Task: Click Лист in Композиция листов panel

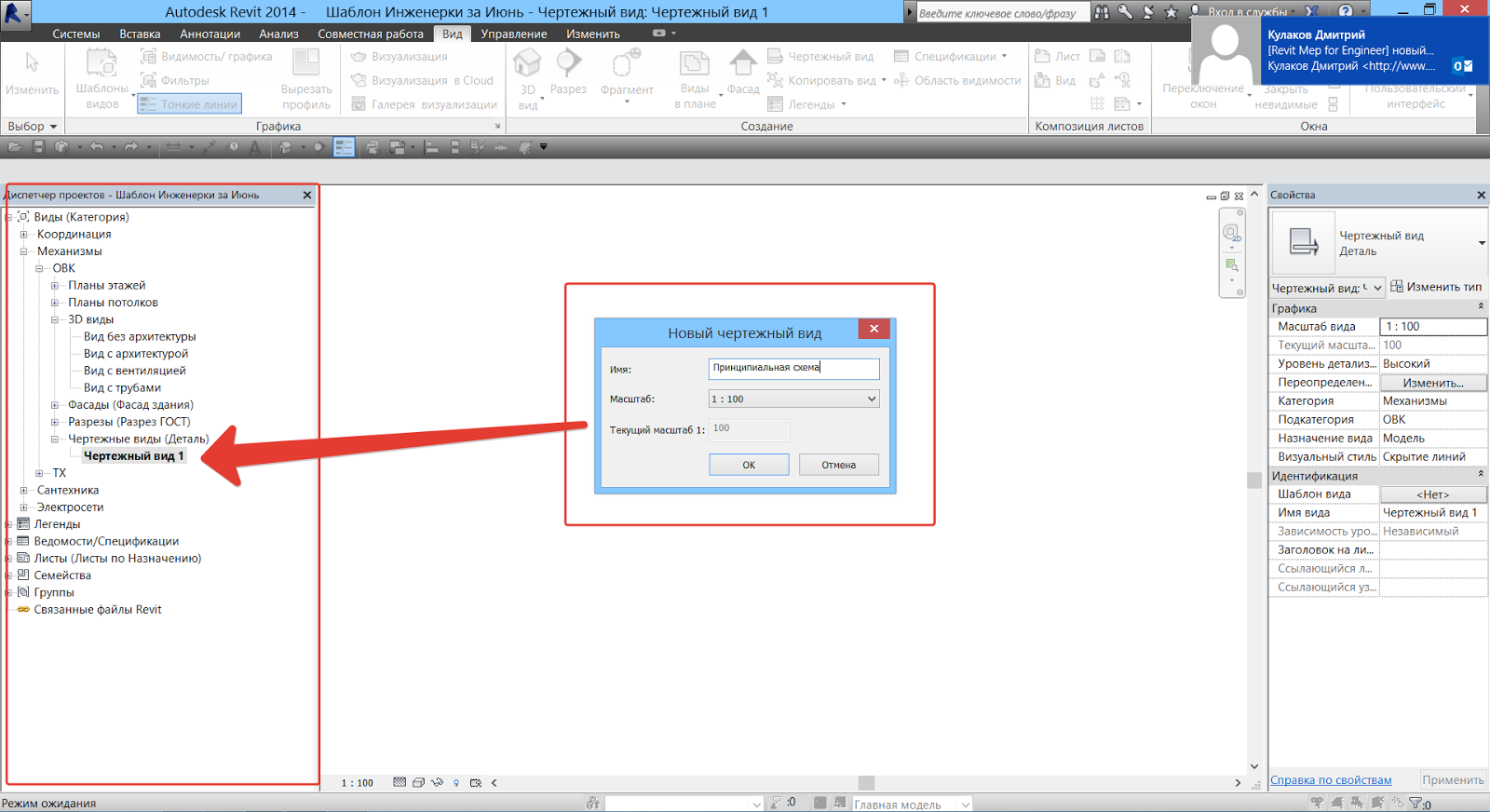Action: tap(1058, 57)
